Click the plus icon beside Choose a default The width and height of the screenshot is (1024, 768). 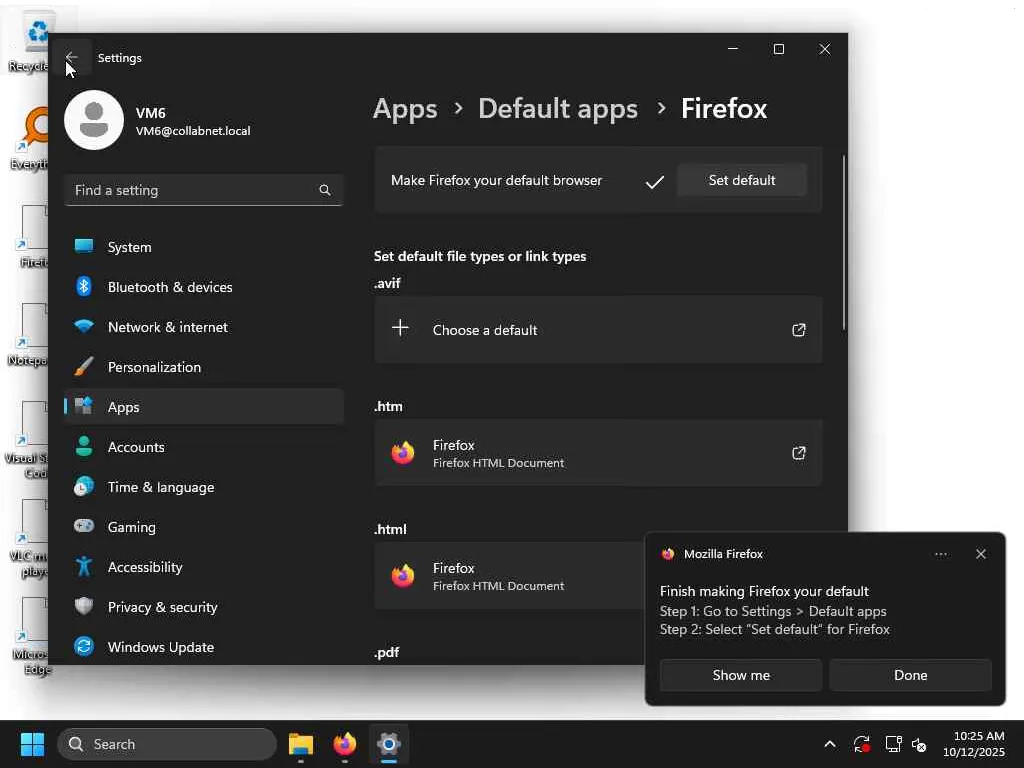pos(400,329)
